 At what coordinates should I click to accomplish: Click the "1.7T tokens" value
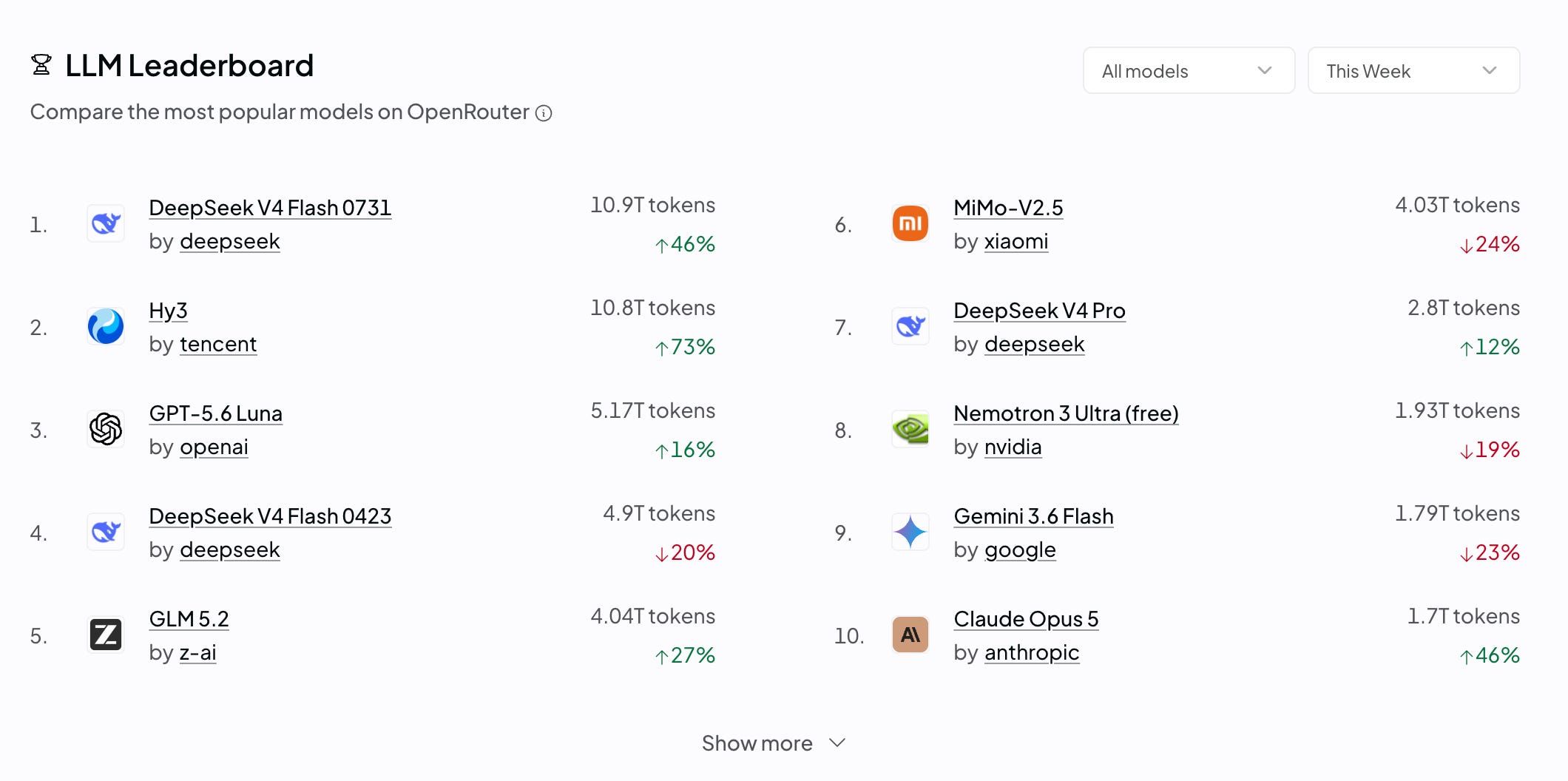click(x=1464, y=616)
